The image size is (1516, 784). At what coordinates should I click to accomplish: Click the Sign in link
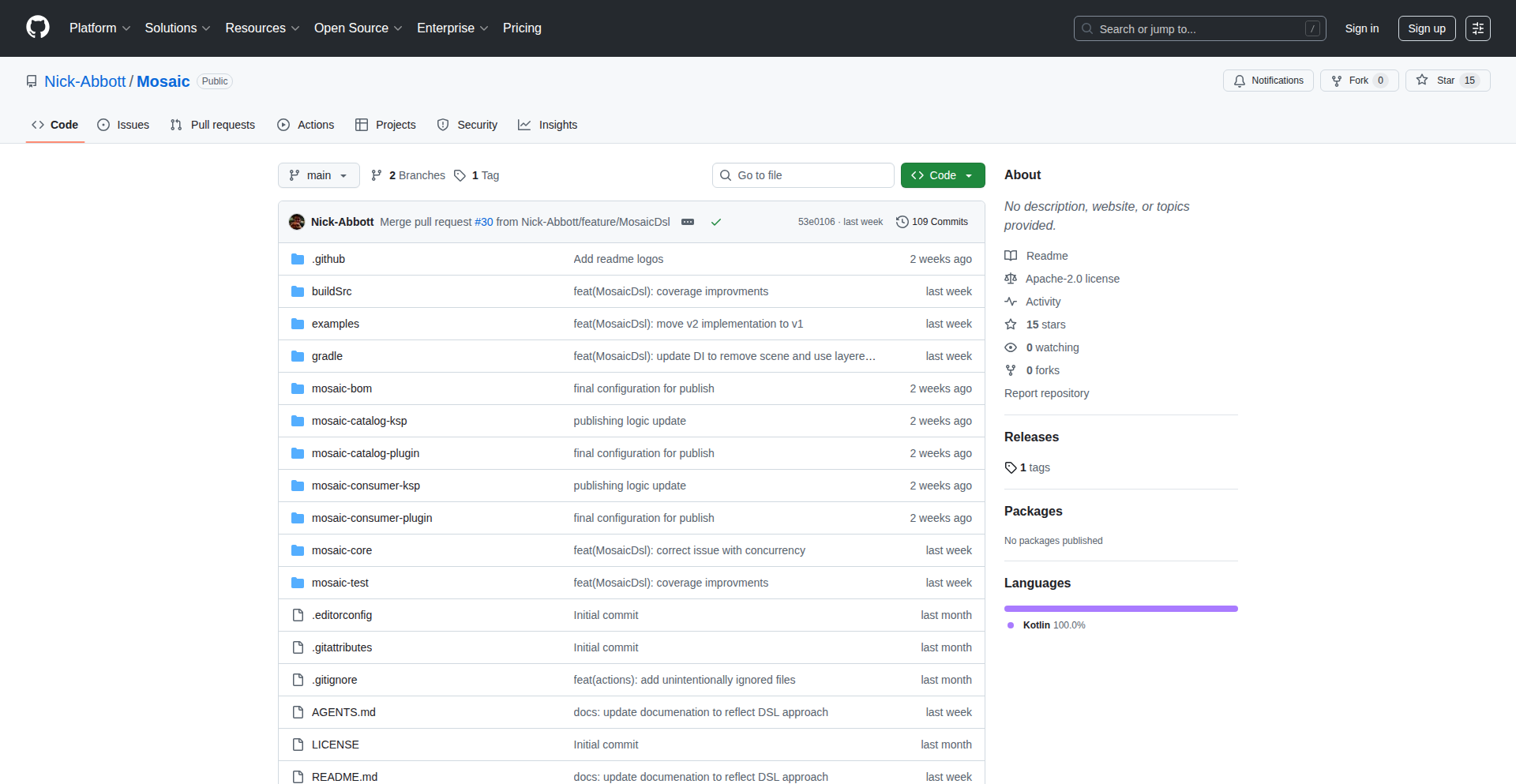point(1362,28)
